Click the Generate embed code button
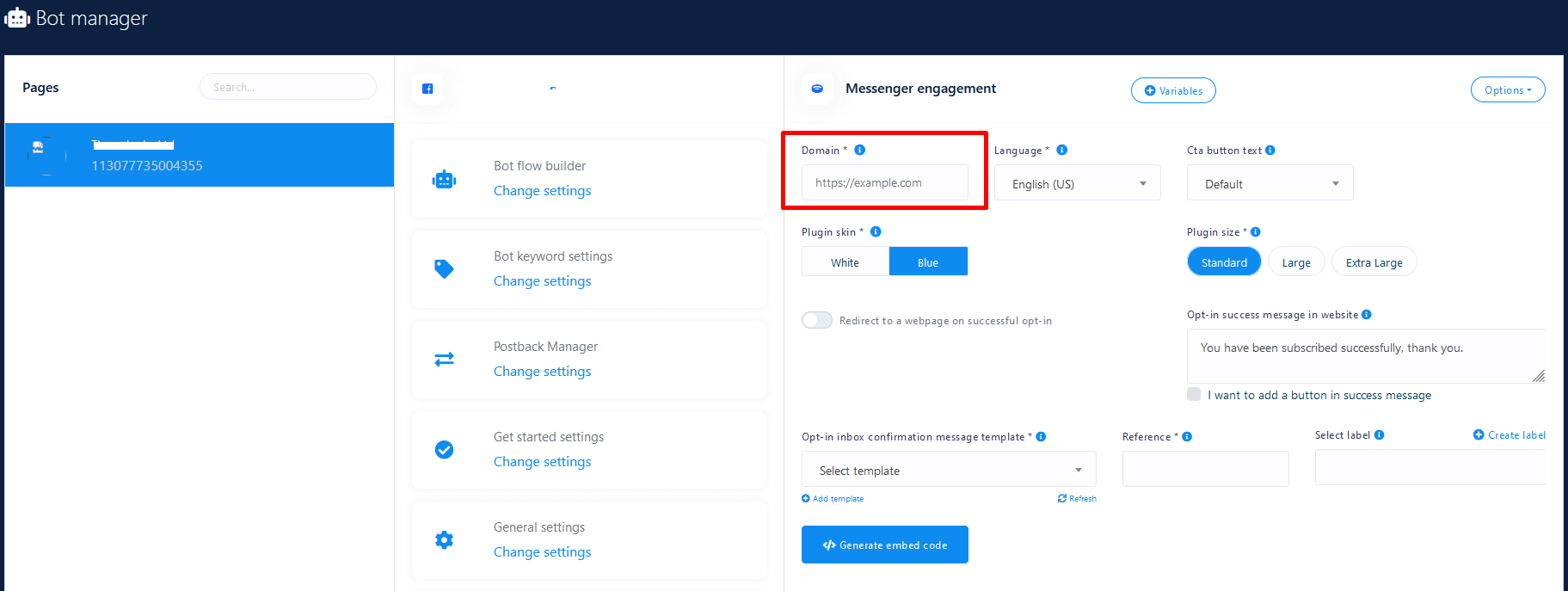 pos(884,545)
